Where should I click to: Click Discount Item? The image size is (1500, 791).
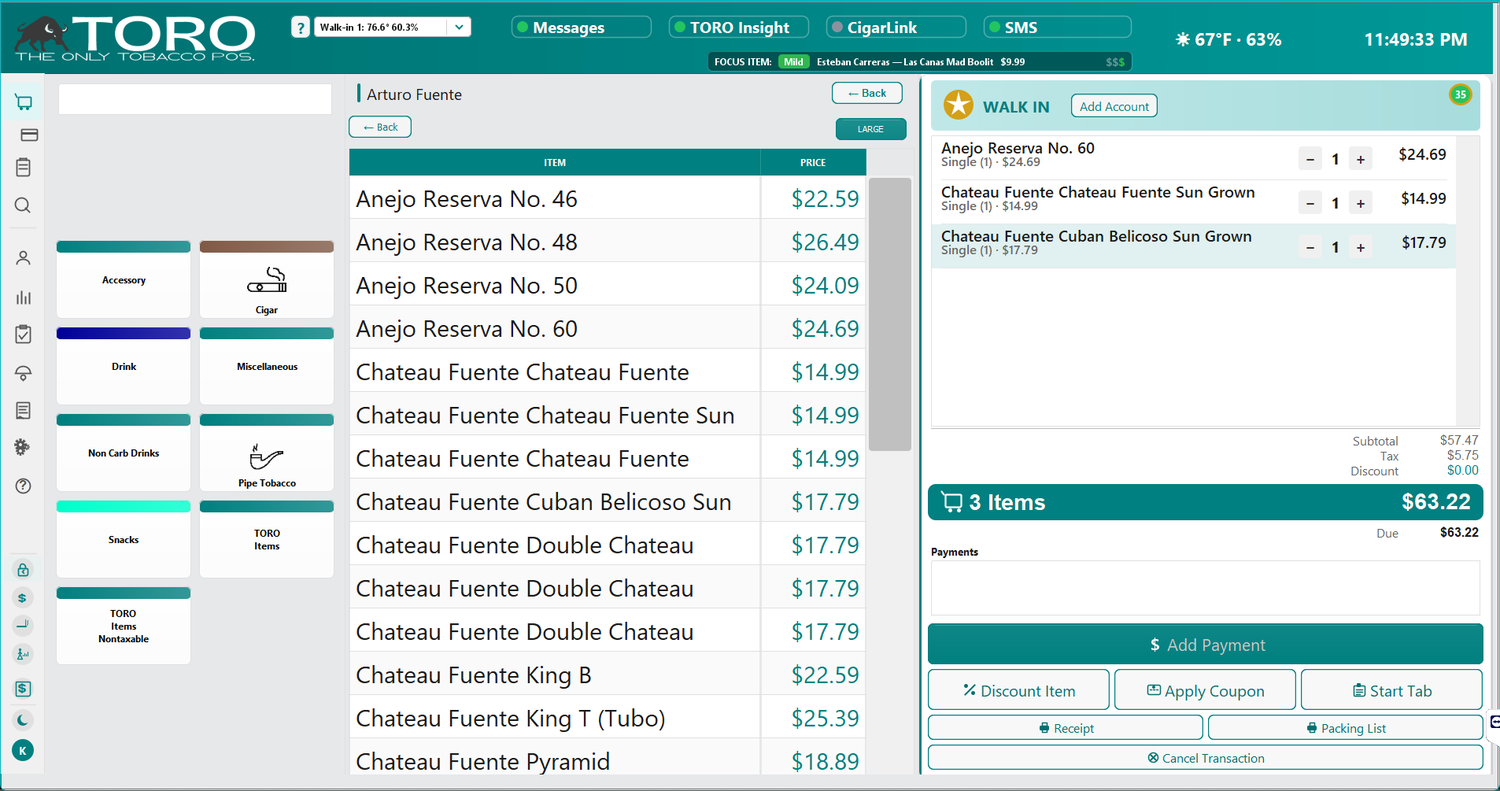1019,690
